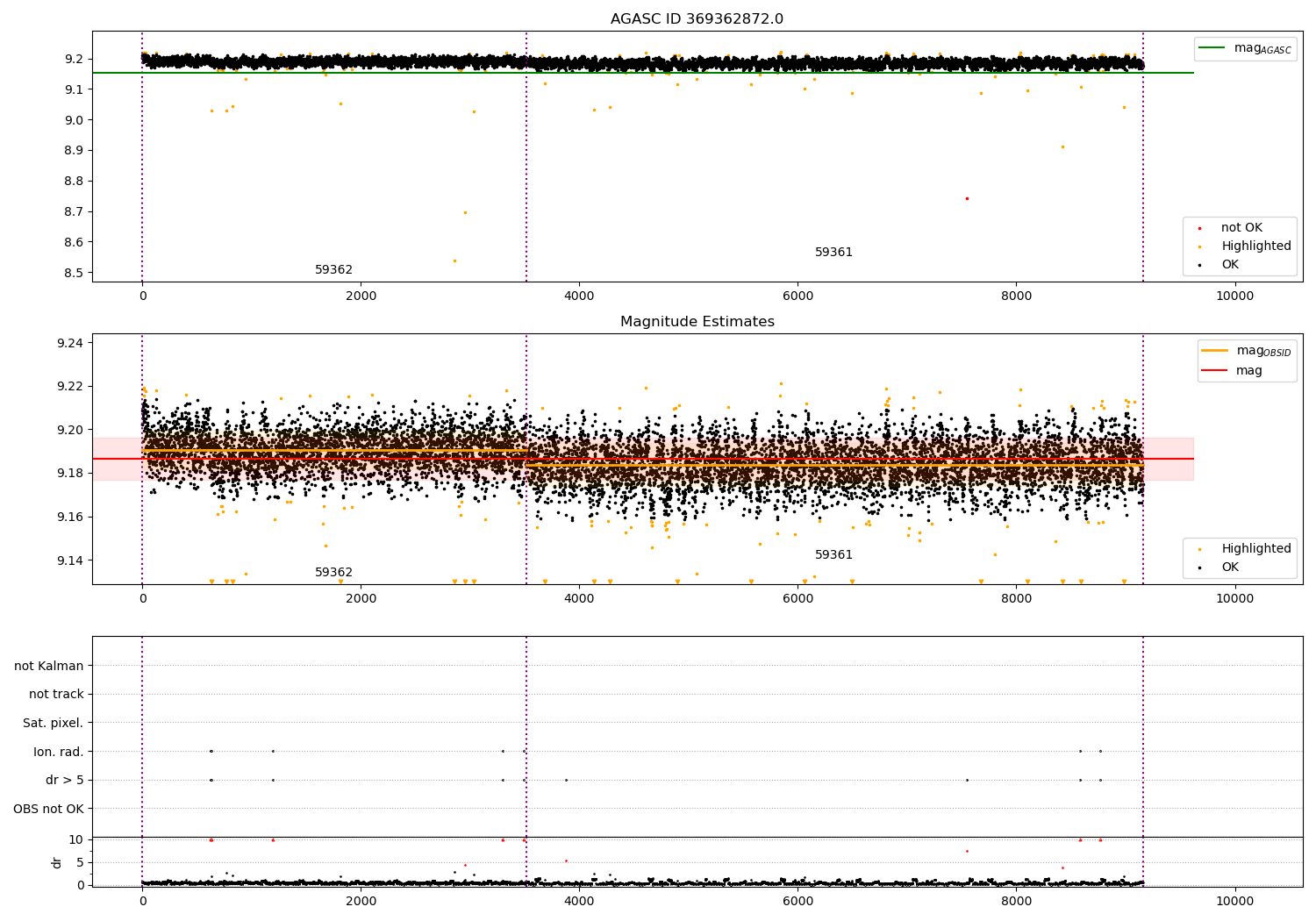Select 'Highlighted' legend entry in Magnitude Estimates plot
The width and height of the screenshot is (1316, 921).
pyautogui.click(x=1255, y=549)
